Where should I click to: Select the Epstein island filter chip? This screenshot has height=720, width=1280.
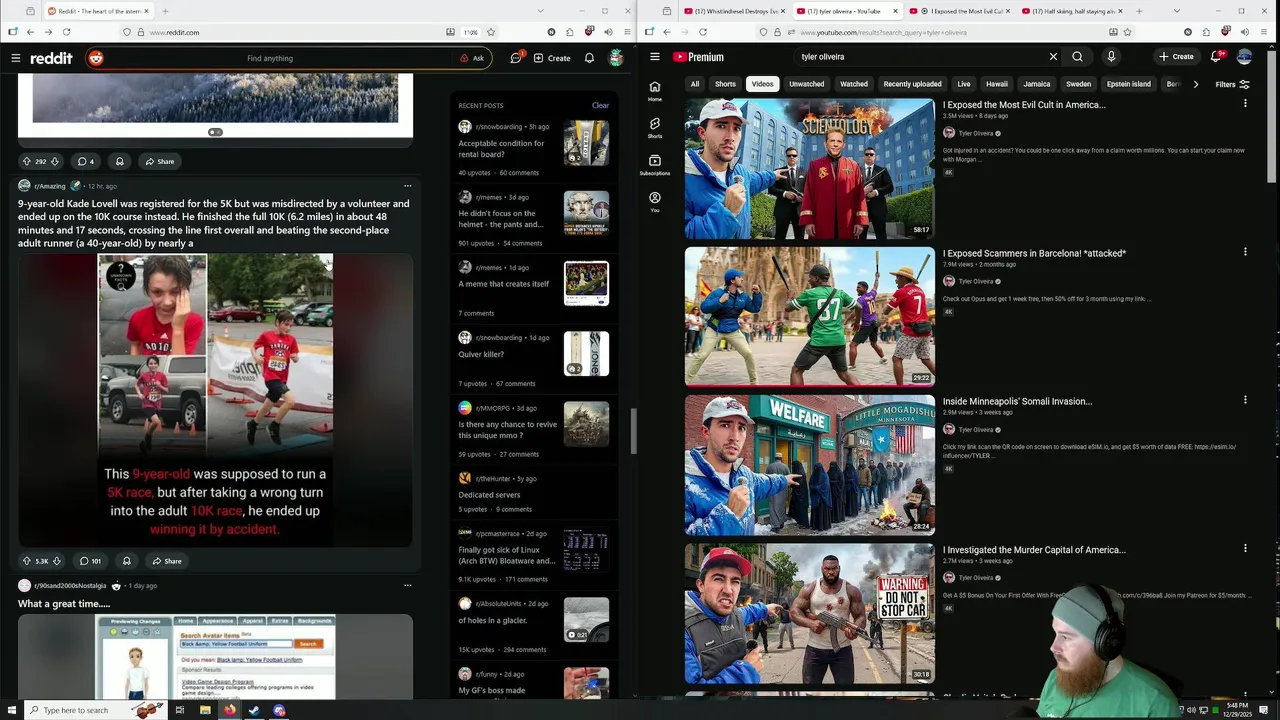[1129, 84]
